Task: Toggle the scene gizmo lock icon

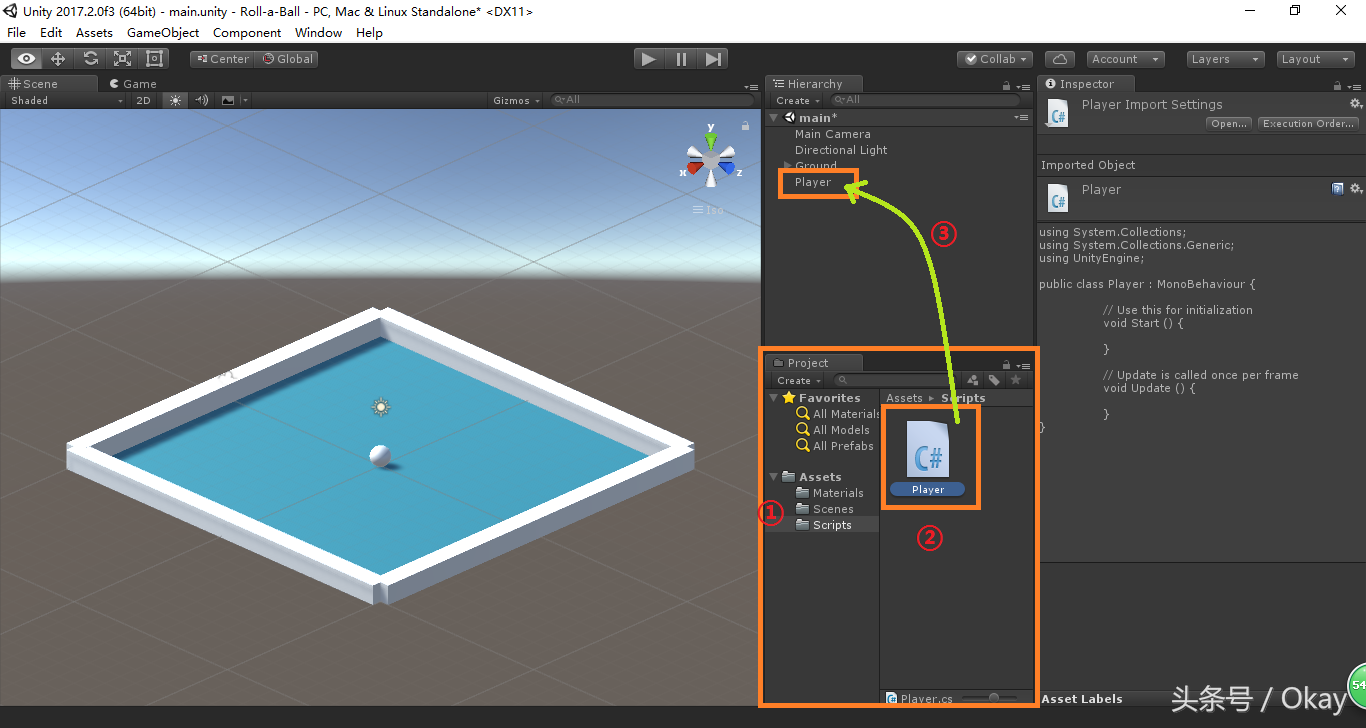Action: [745, 126]
